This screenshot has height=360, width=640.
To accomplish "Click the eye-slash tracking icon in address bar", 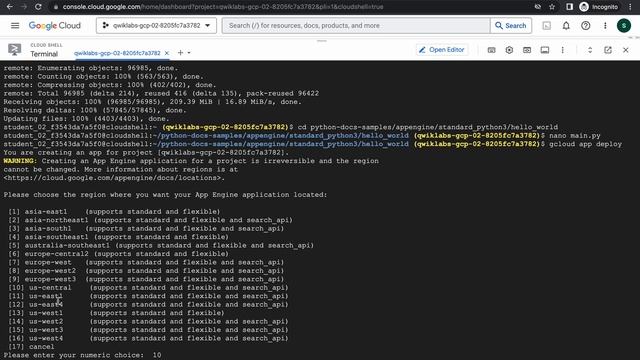I will coord(538,7).
